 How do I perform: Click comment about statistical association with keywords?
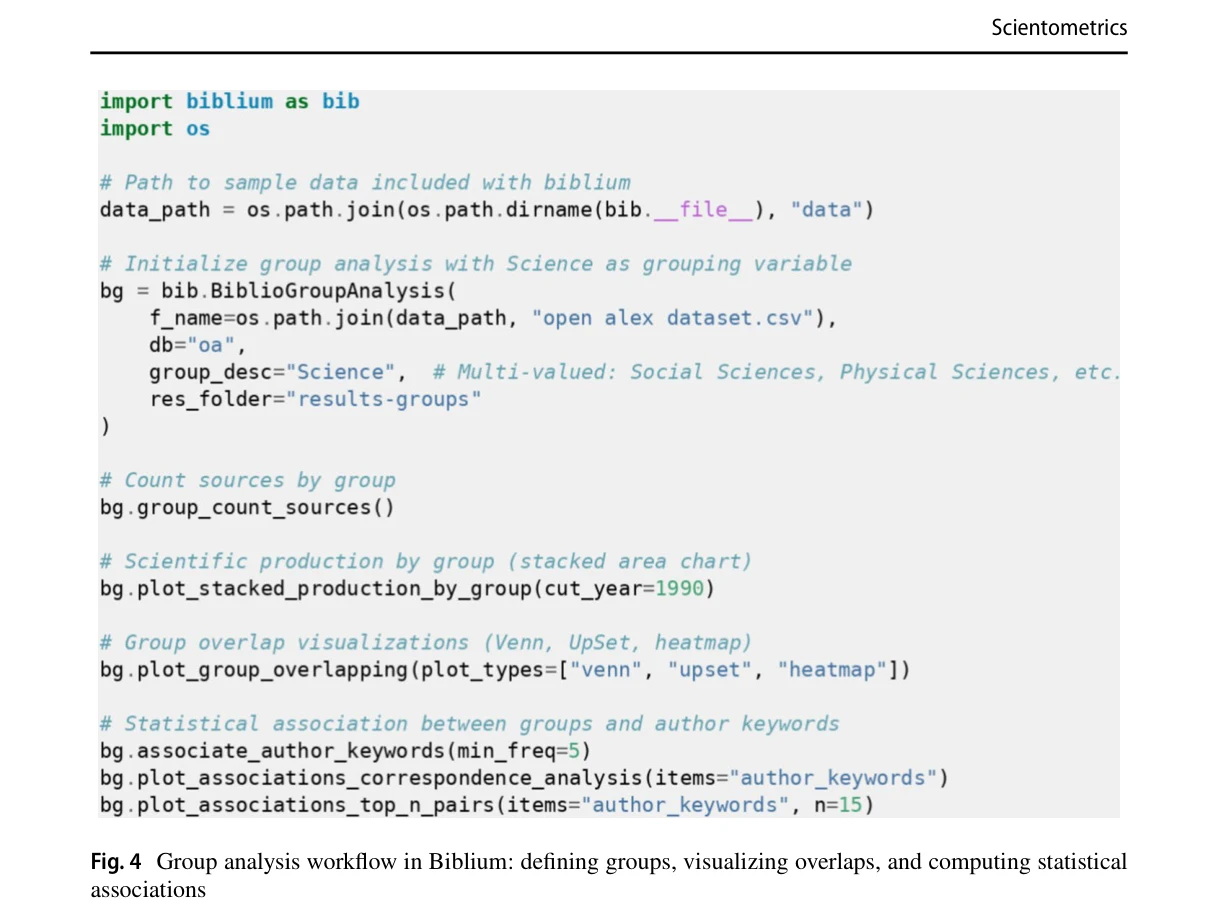tap(470, 723)
